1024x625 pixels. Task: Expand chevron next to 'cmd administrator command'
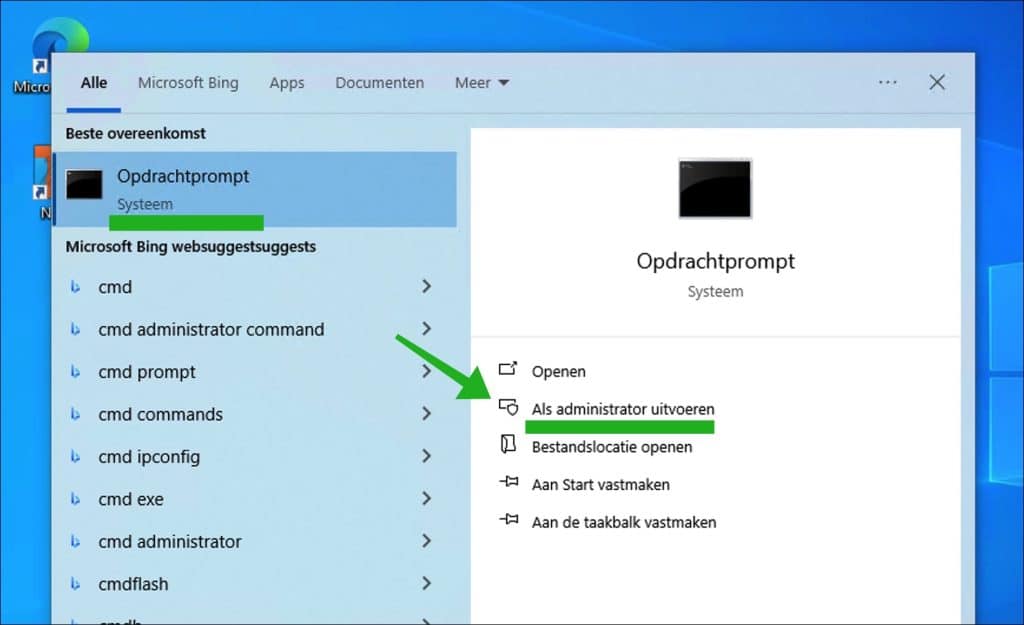426,329
